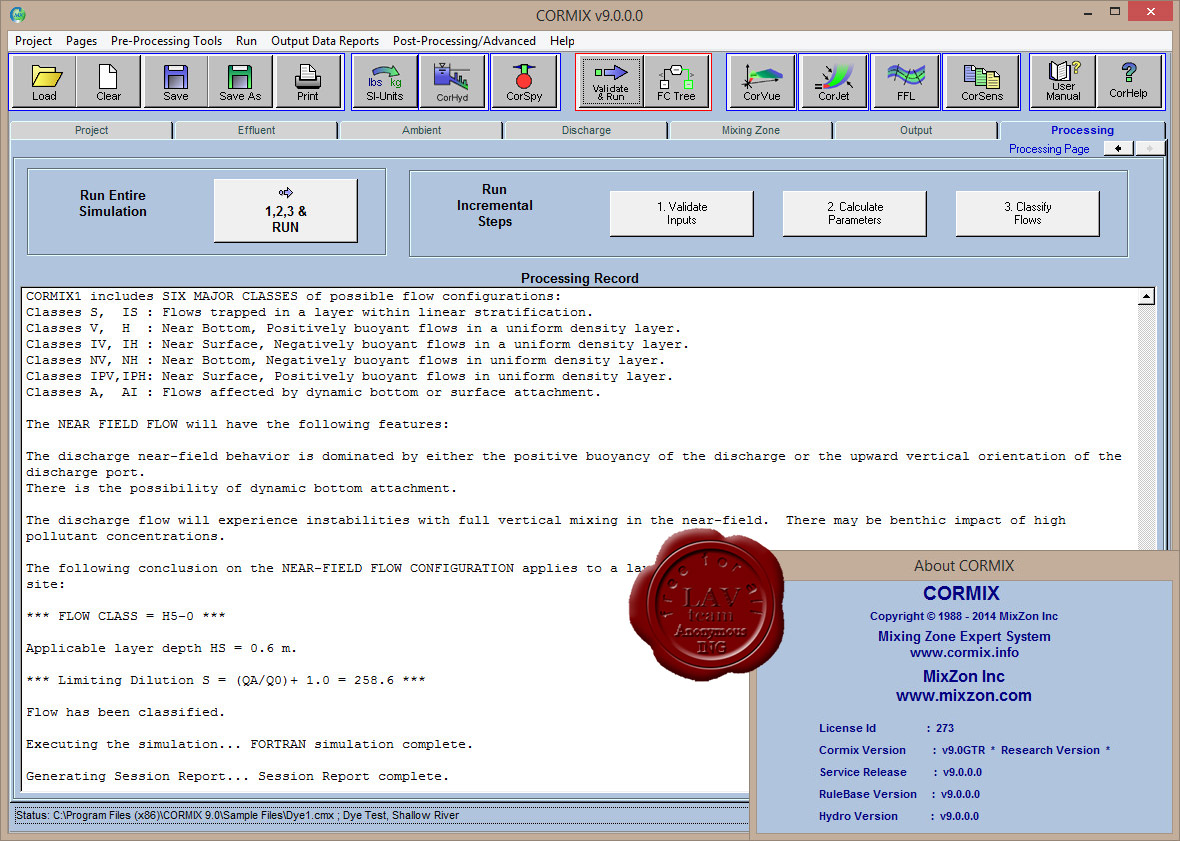Toggle SI-Units lbs/kg conversion icon
Image resolution: width=1180 pixels, height=841 pixels.
coord(385,81)
